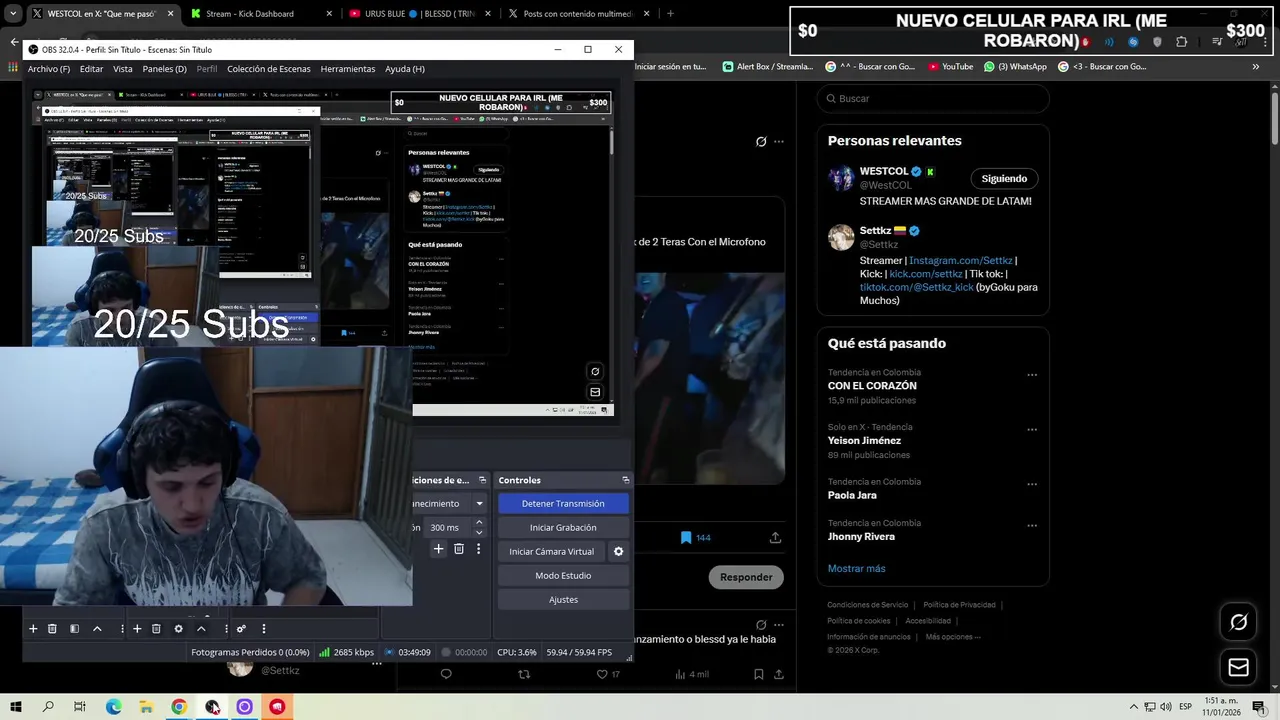This screenshot has height=720, width=1280.
Task: Open the floating Grok button on X
Action: click(x=1238, y=622)
